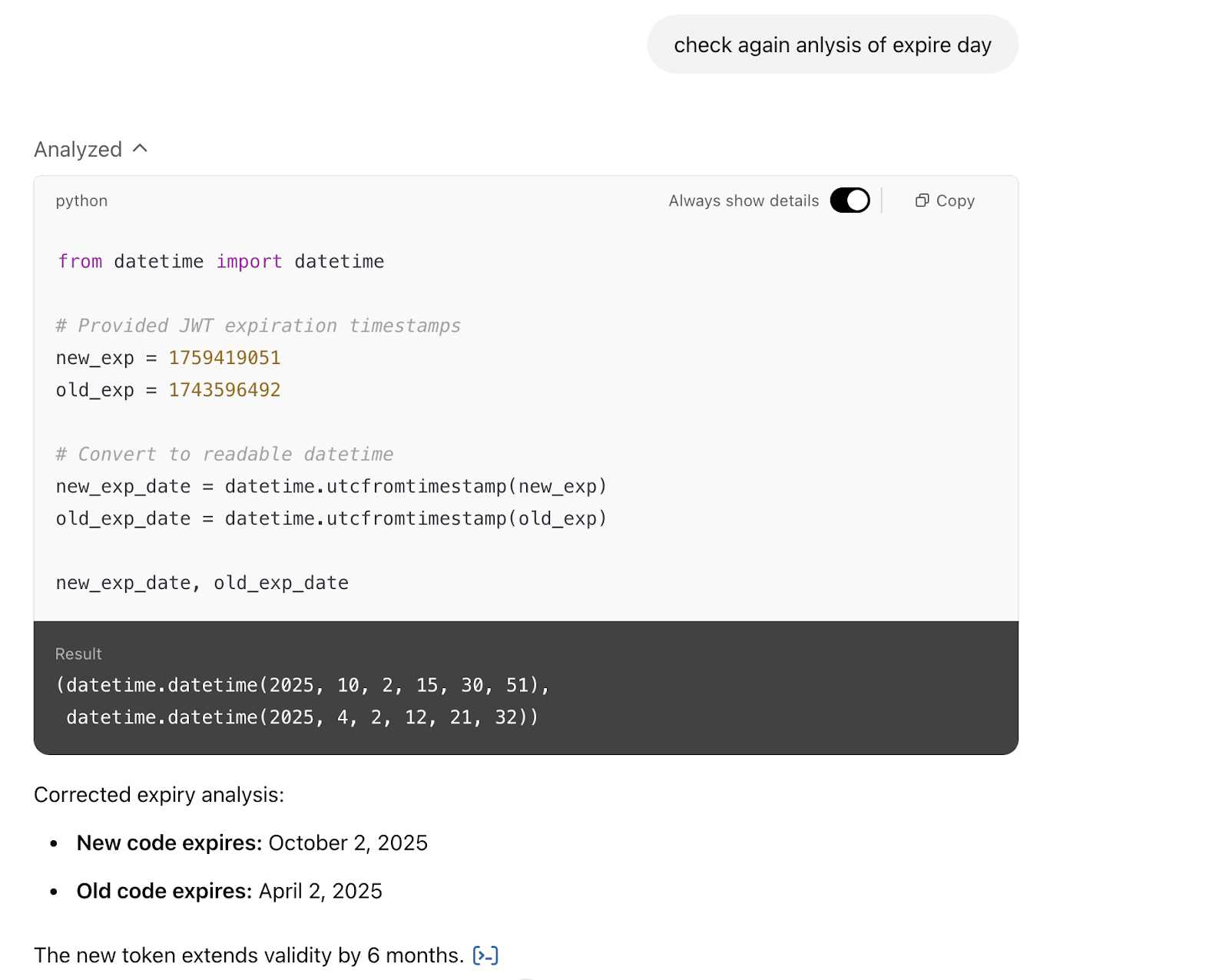
Task: Click the Copy clipboard icon
Action: pyautogui.click(x=922, y=200)
